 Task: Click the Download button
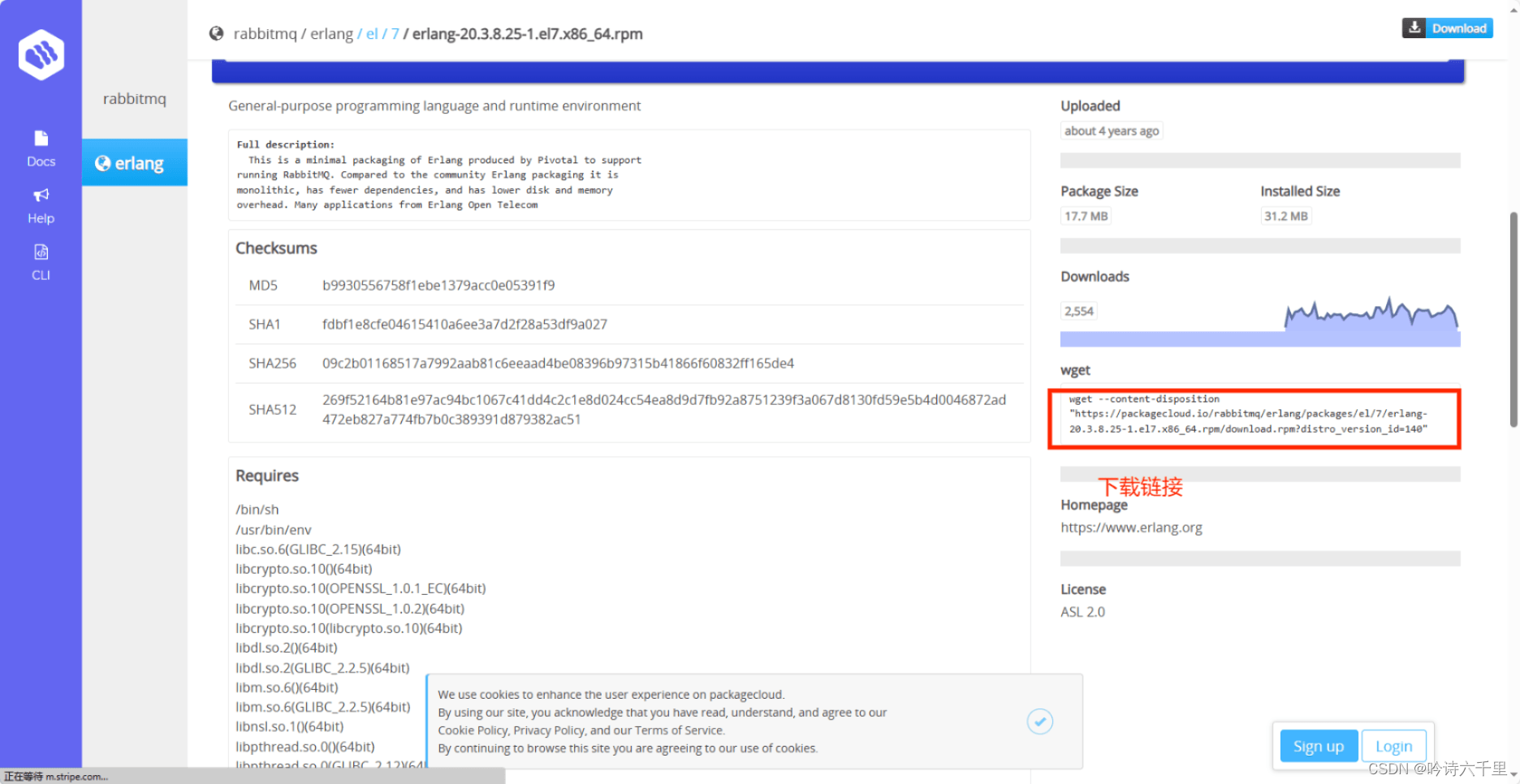pyautogui.click(x=1448, y=28)
